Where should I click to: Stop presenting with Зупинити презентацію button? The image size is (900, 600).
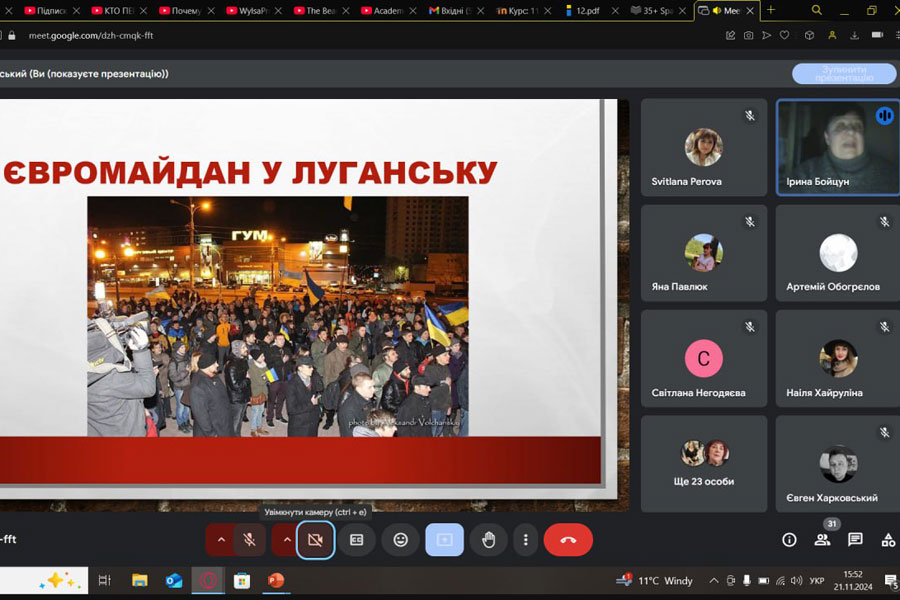pyautogui.click(x=843, y=74)
